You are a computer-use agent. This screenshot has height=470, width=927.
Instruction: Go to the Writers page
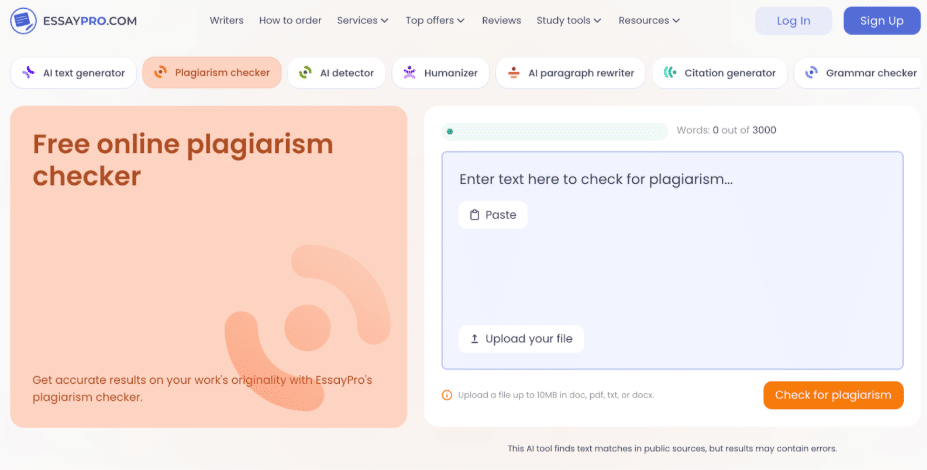226,21
